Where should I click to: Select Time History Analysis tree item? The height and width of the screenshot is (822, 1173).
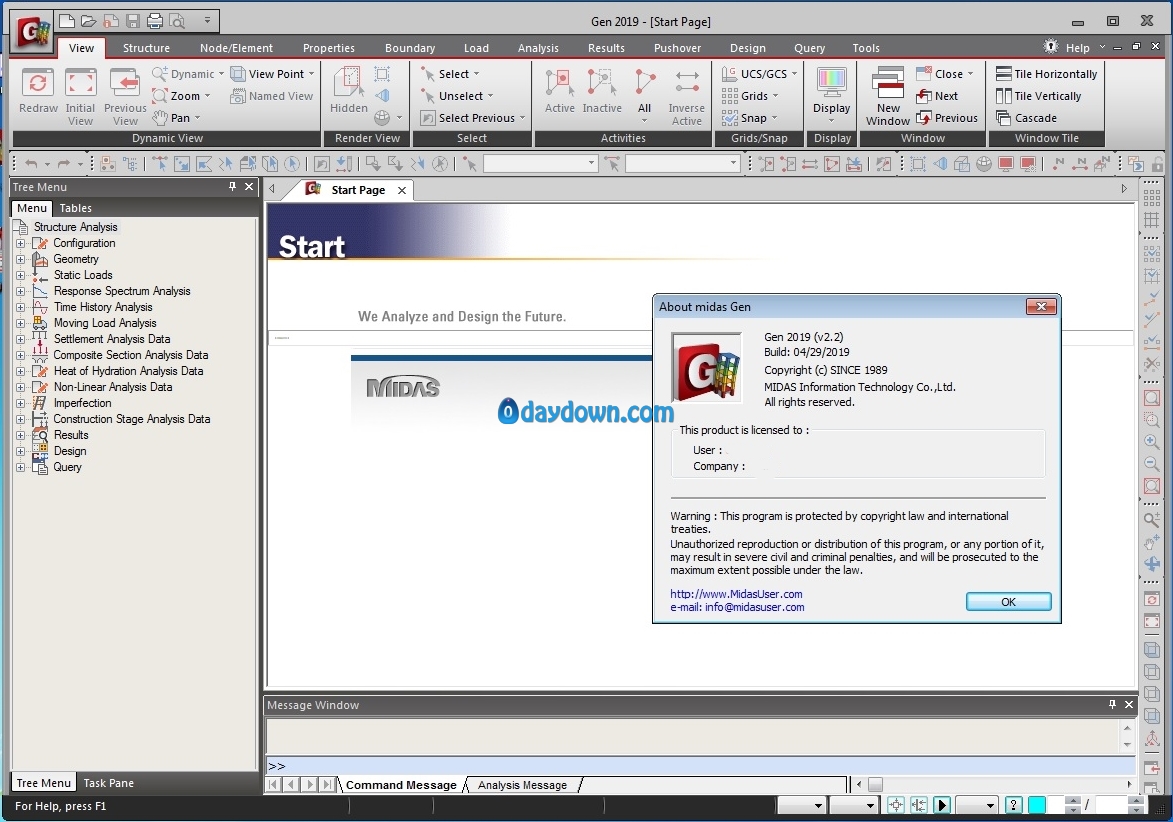click(x=102, y=307)
